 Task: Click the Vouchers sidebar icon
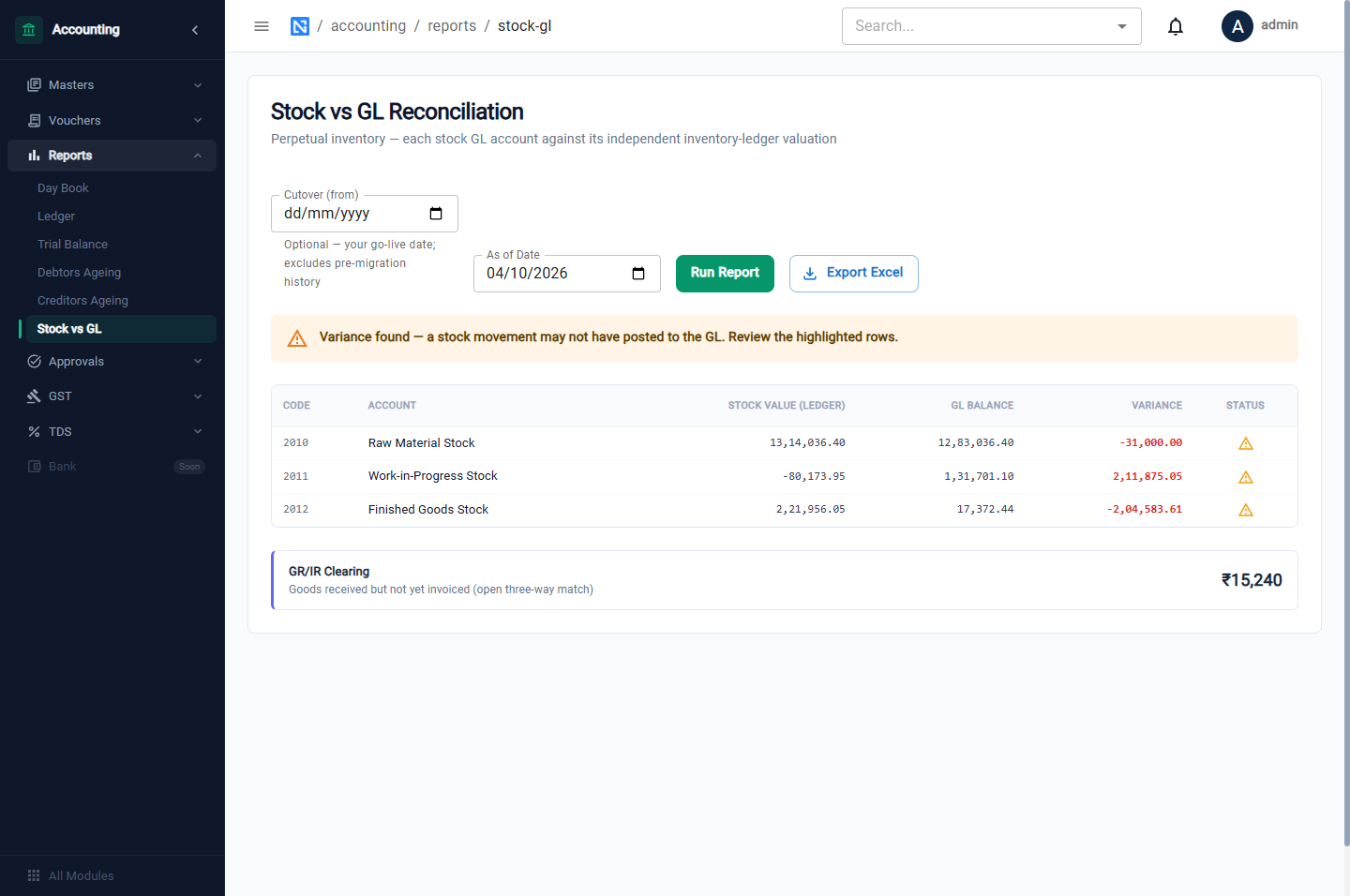point(35,121)
